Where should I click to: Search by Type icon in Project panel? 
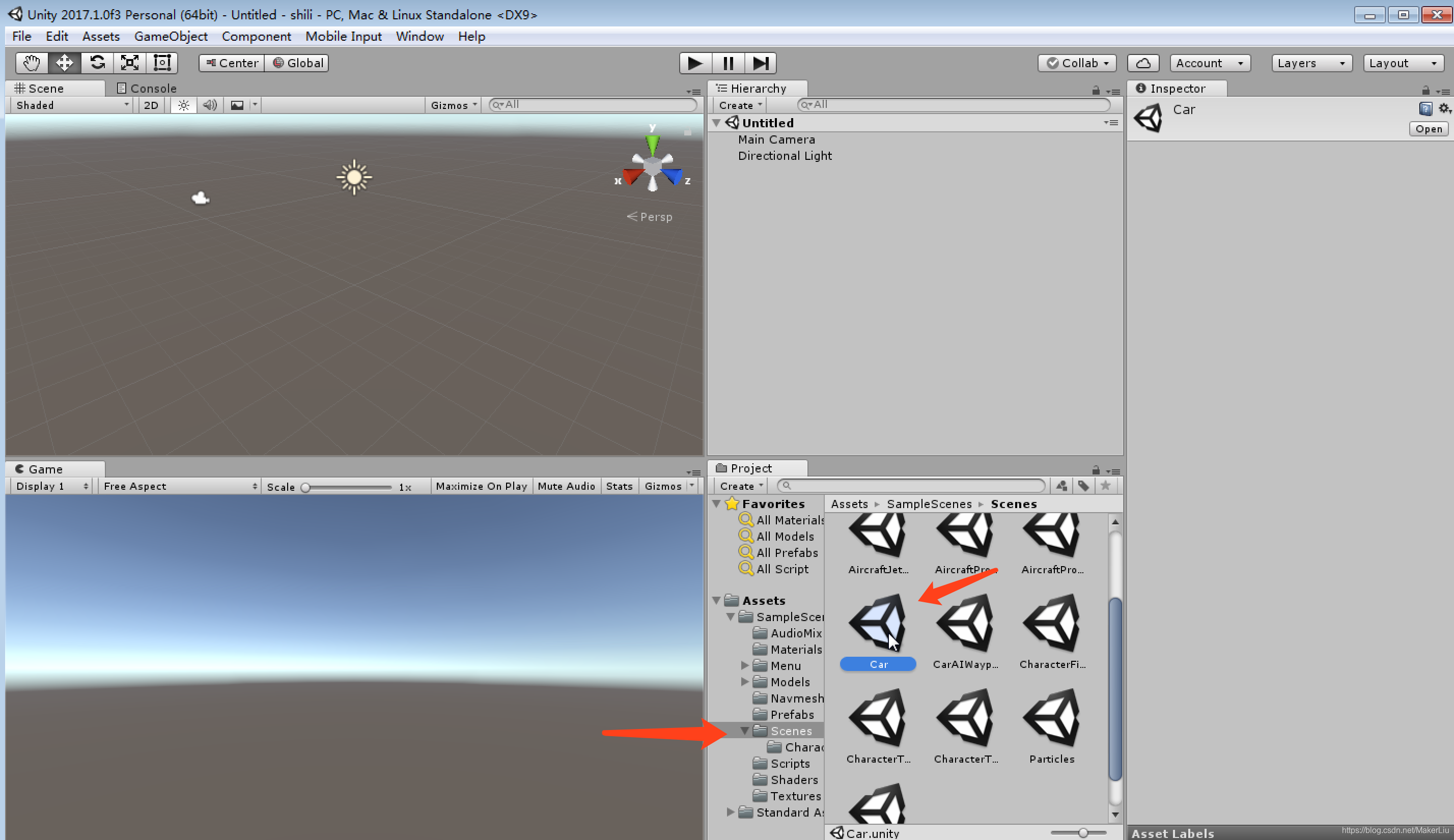(1061, 486)
